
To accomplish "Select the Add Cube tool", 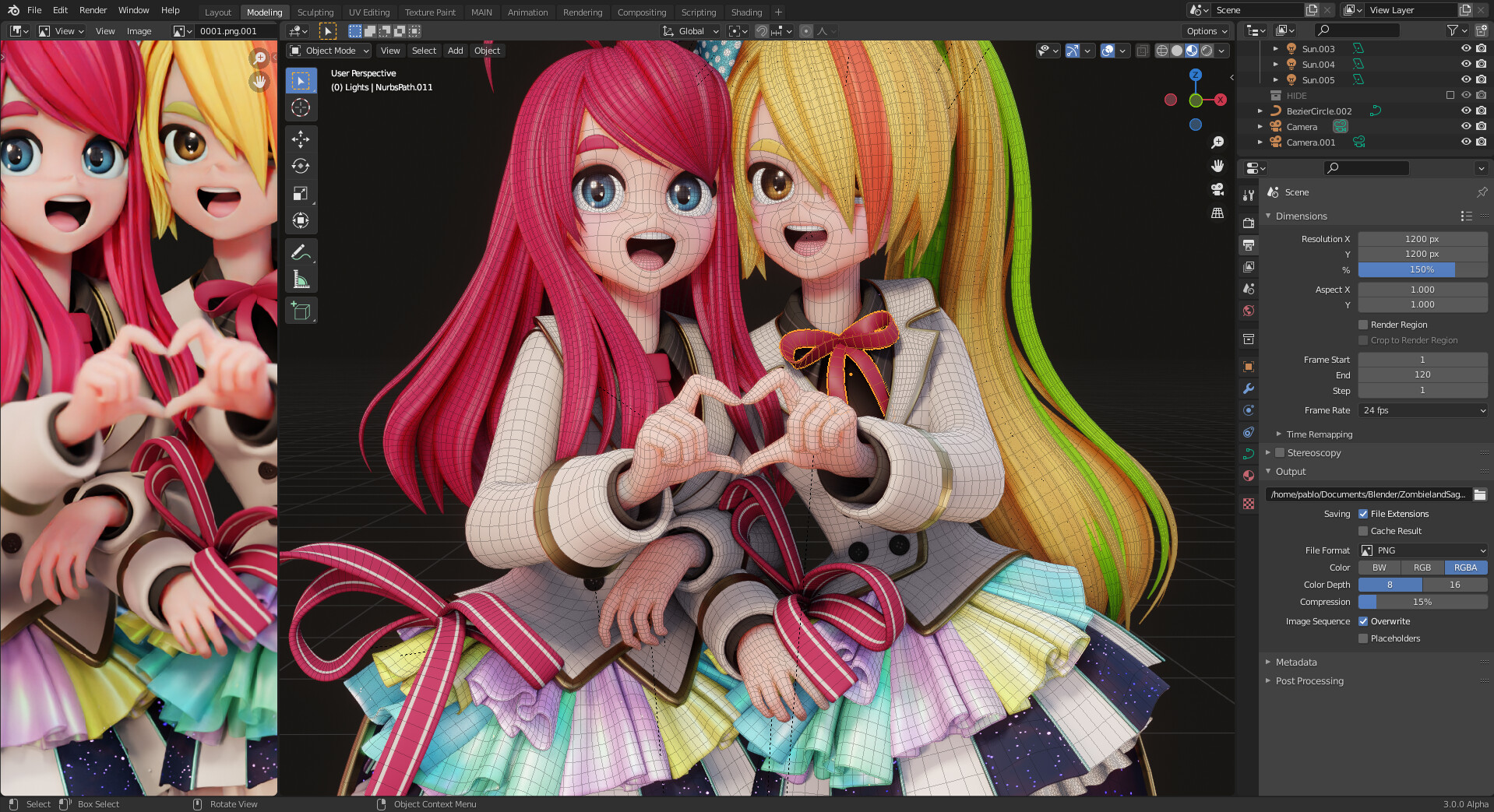I will [x=301, y=311].
